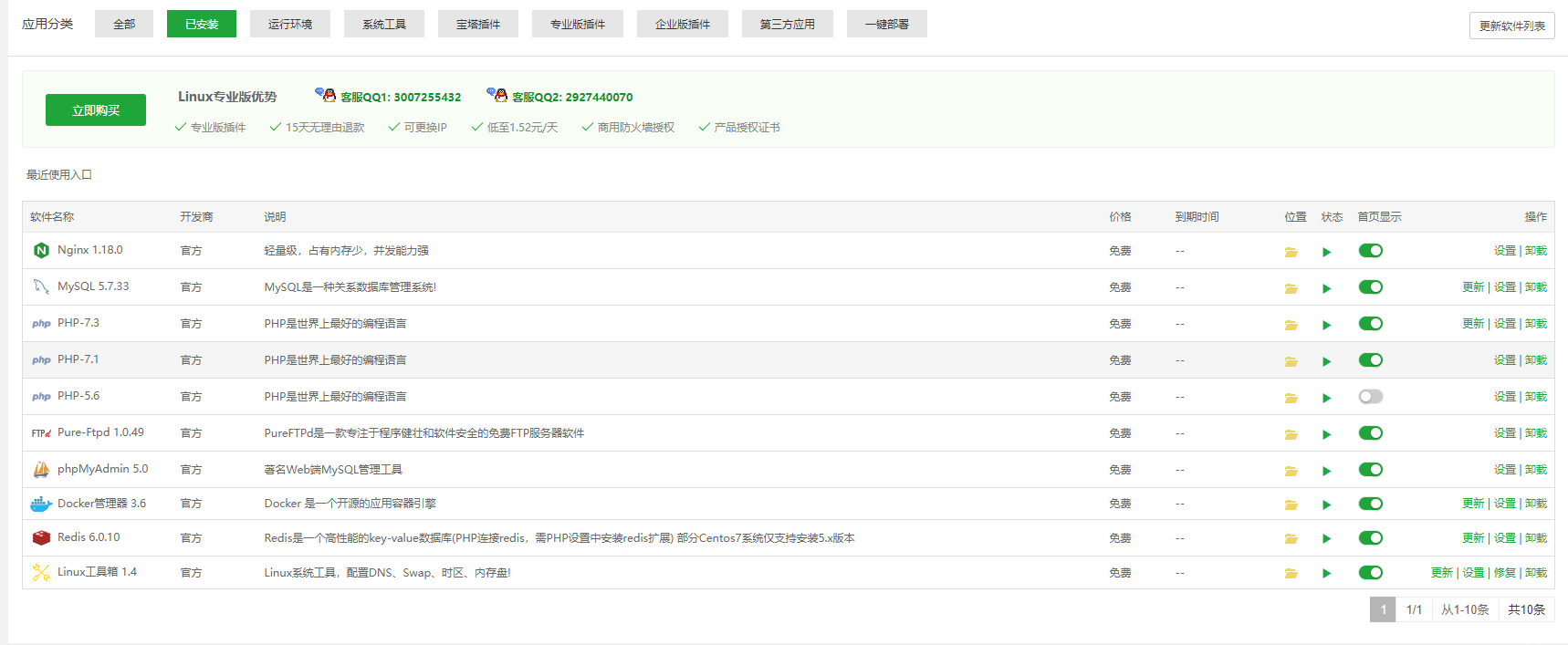The height and width of the screenshot is (645, 1568).
Task: Open folder location for PHP-7.3
Action: (x=1291, y=325)
